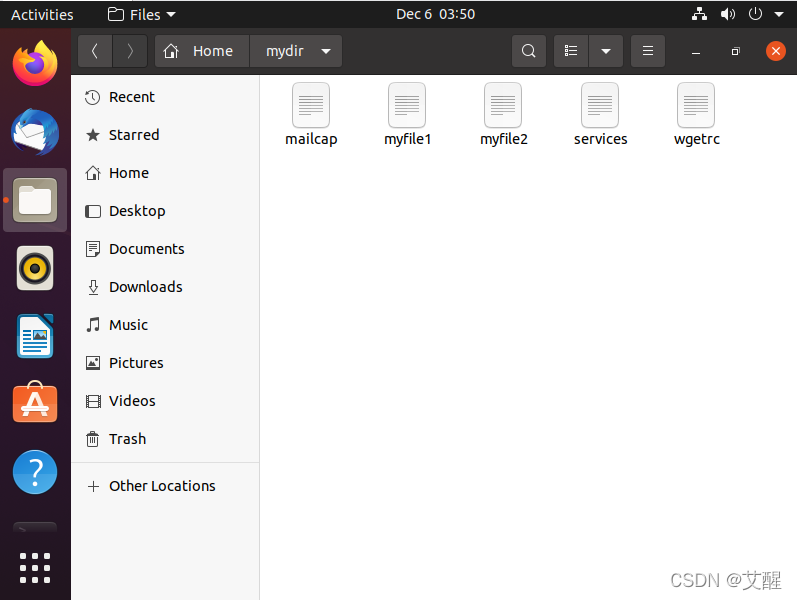Maximize the Files window

(x=735, y=51)
